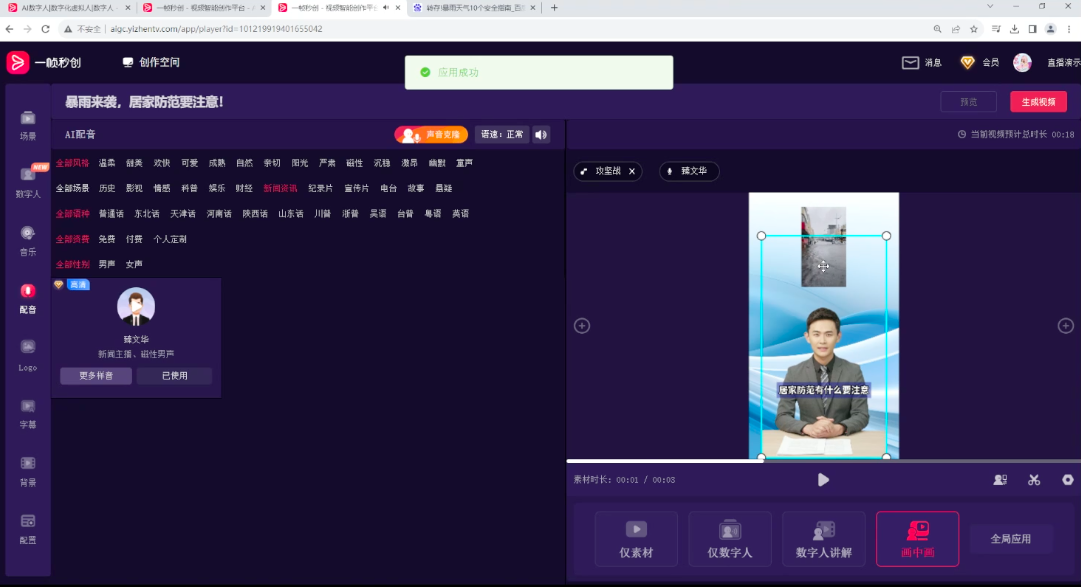1081x587 pixels.
Task: Click the 预览 preview button
Action: point(968,101)
